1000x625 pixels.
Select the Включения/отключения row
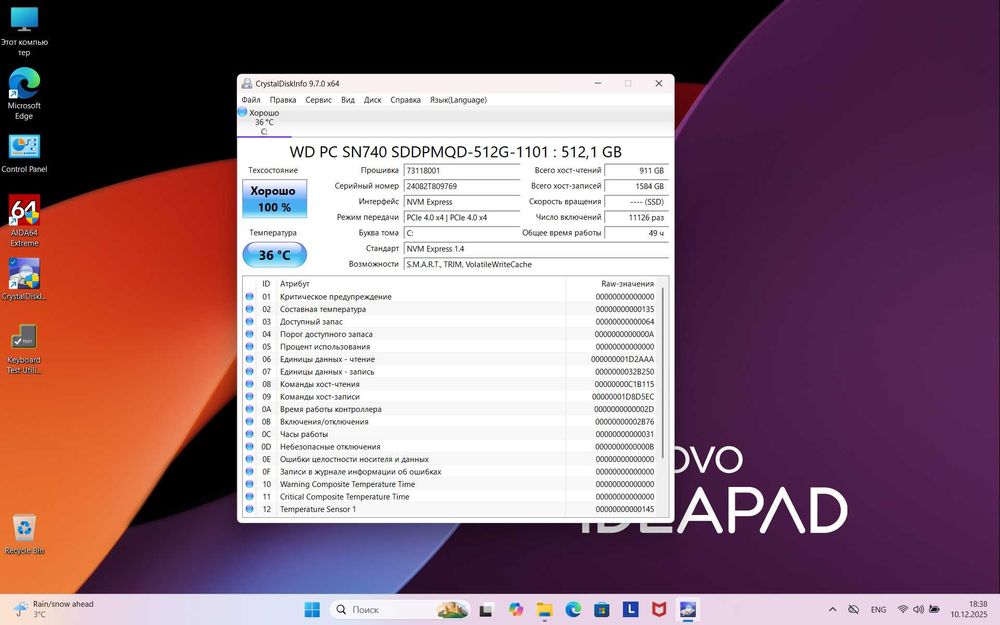pyautogui.click(x=451, y=422)
